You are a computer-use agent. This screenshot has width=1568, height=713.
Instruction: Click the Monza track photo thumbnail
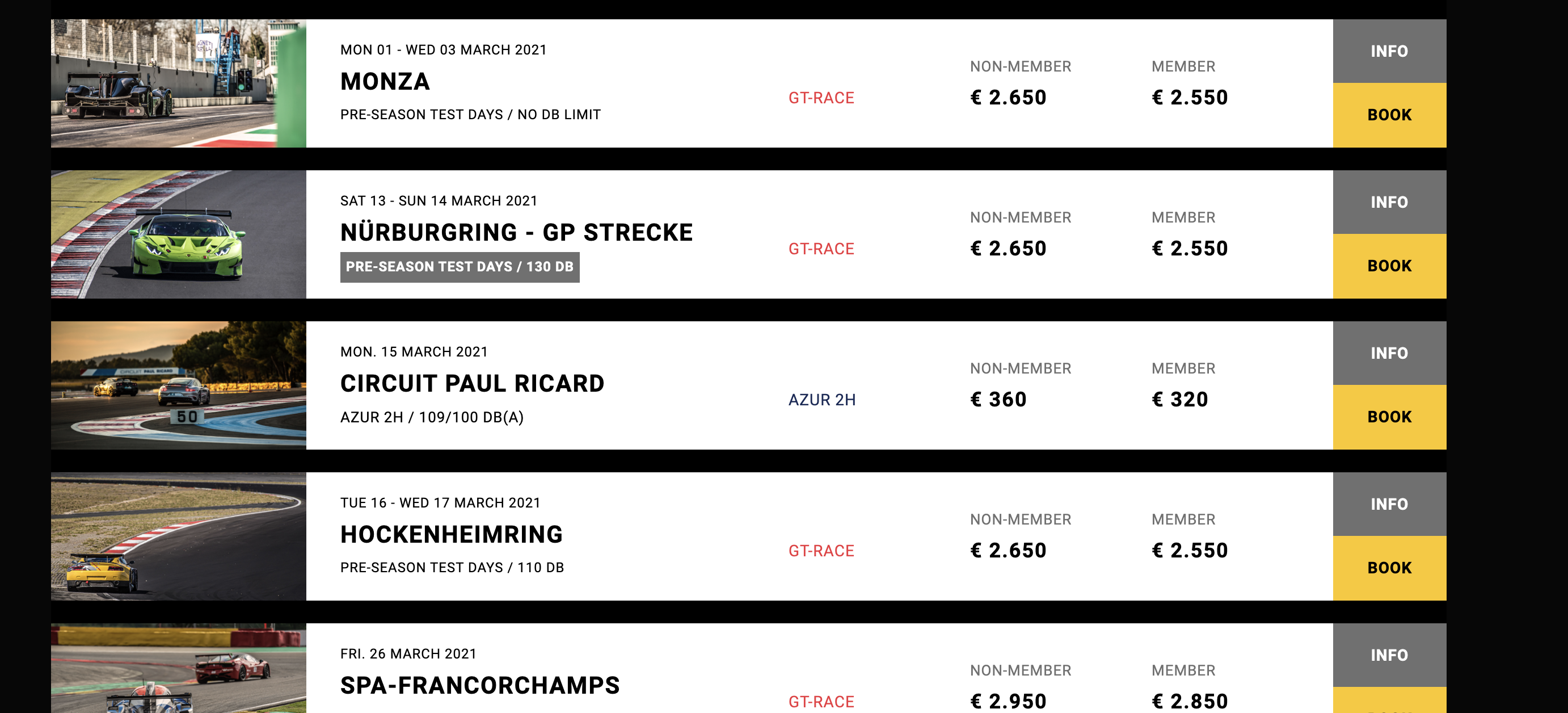(x=178, y=83)
